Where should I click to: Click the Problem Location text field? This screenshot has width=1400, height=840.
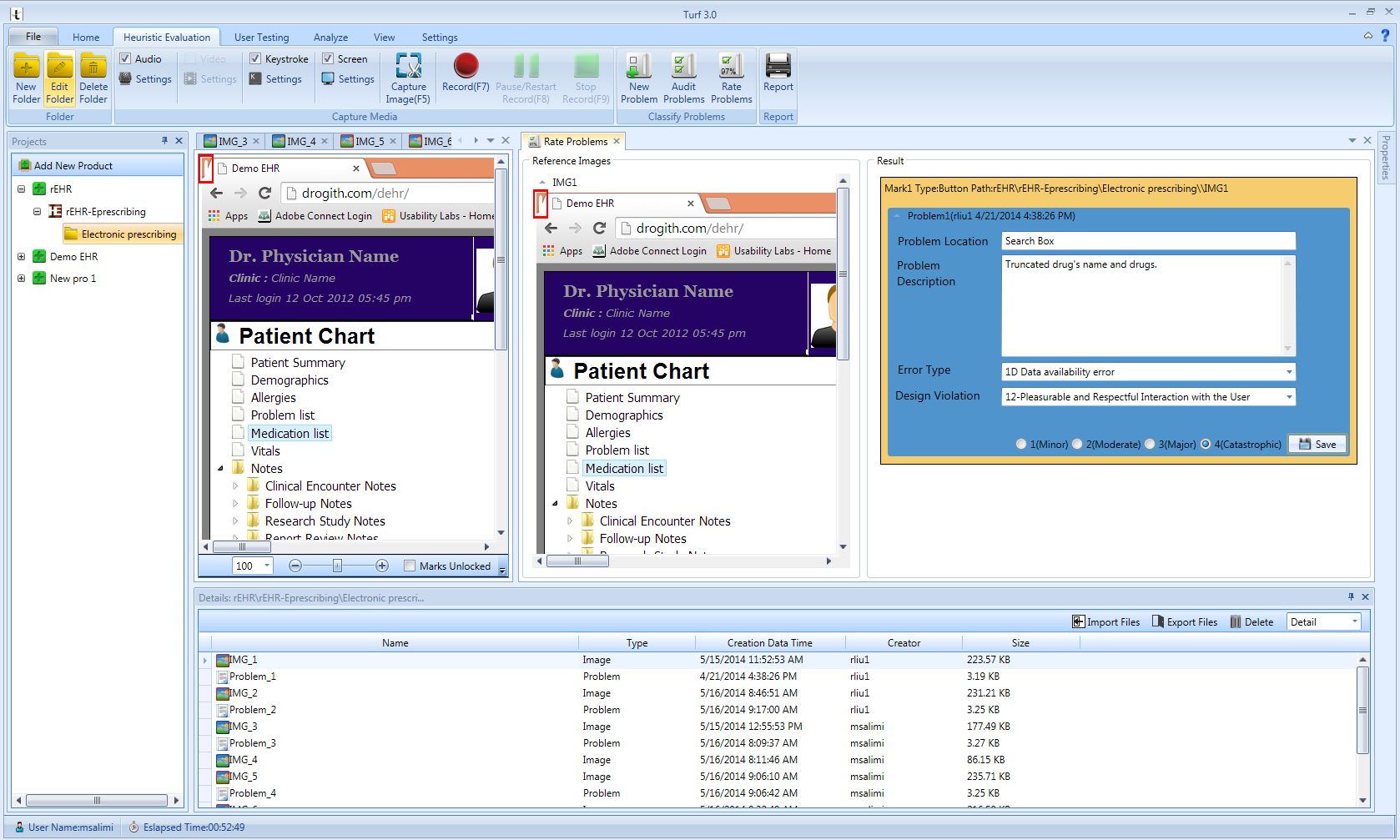click(x=1147, y=241)
